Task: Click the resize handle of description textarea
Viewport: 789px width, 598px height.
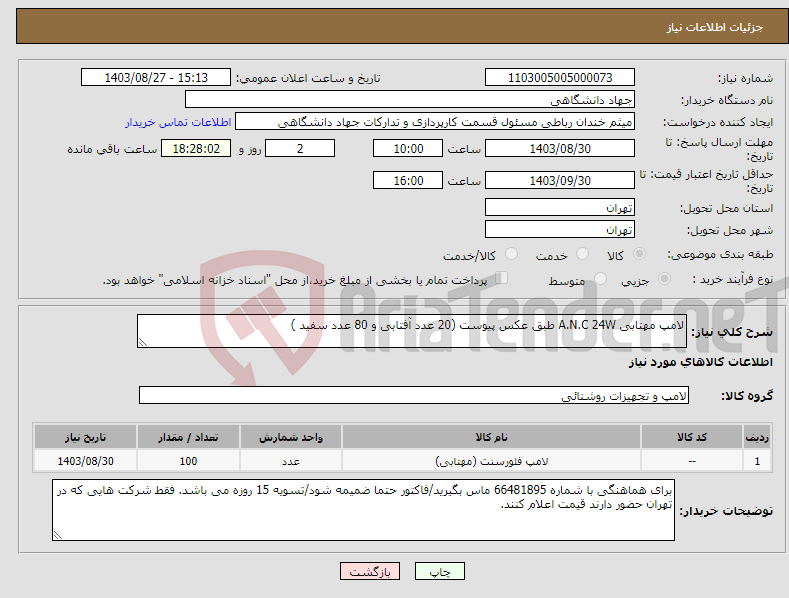Action: 143,342
